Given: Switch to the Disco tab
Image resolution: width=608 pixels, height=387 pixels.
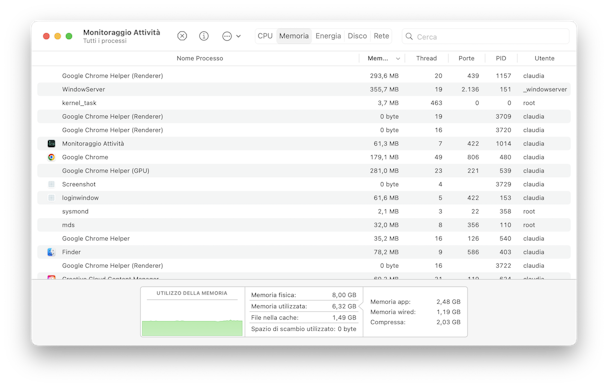Looking at the screenshot, I should (x=357, y=36).
